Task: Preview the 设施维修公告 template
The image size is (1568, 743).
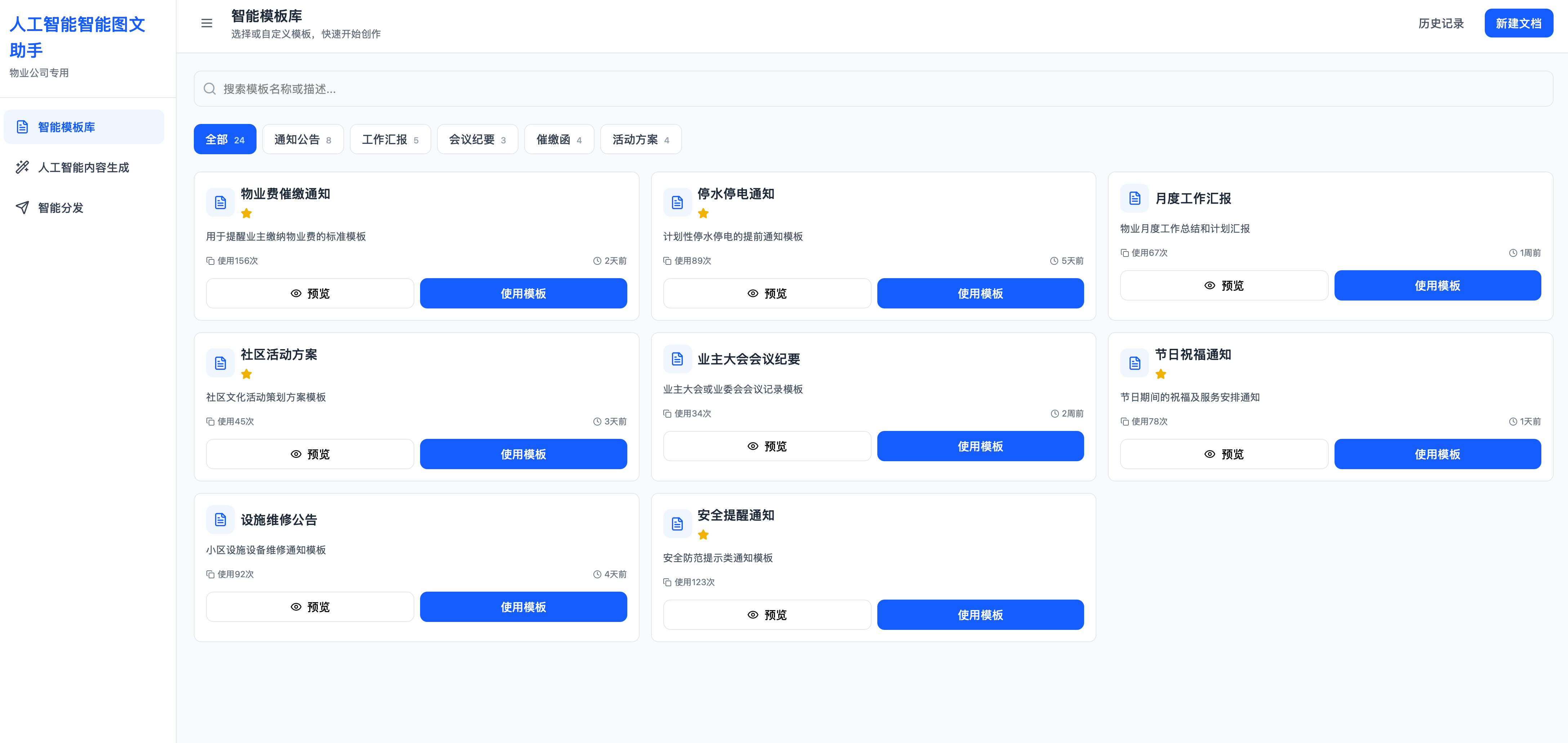Action: tap(310, 607)
